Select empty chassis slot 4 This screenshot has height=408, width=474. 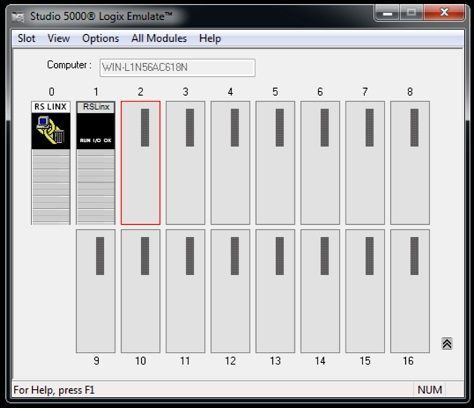(x=230, y=163)
